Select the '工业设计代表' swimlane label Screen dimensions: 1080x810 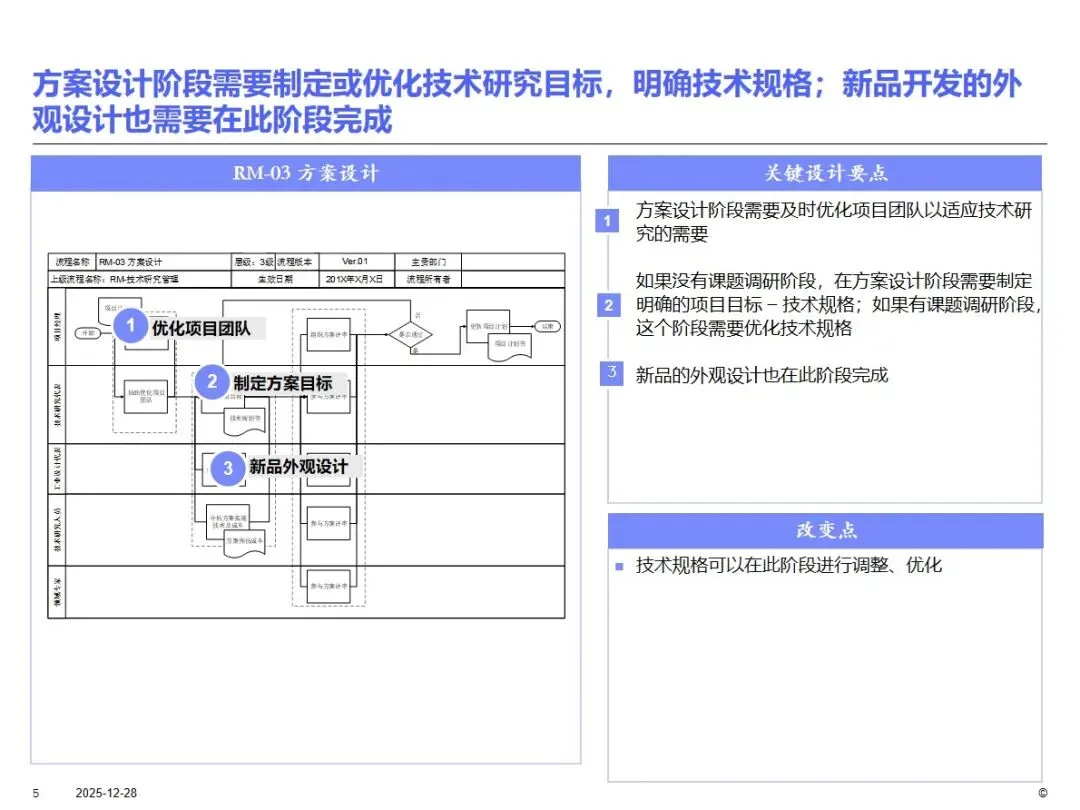coord(57,468)
